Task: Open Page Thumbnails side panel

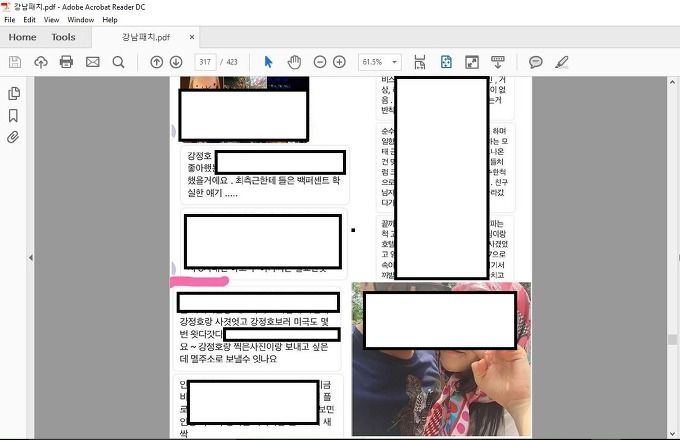Action: 14,93
